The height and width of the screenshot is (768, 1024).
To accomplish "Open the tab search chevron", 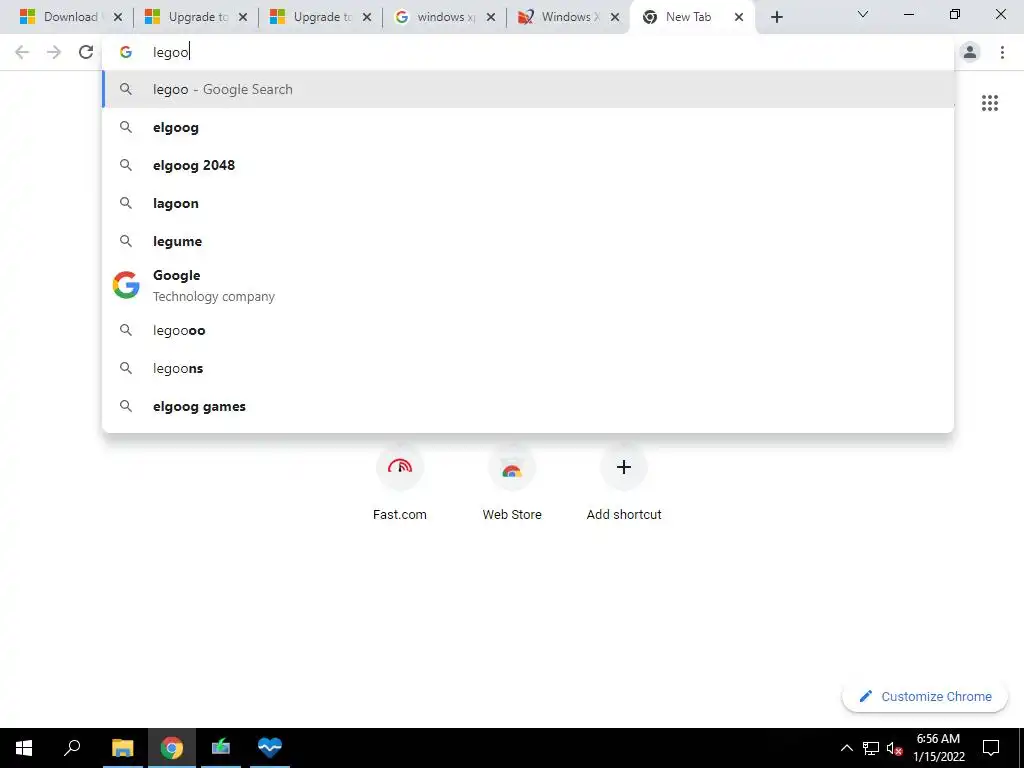I will (863, 14).
